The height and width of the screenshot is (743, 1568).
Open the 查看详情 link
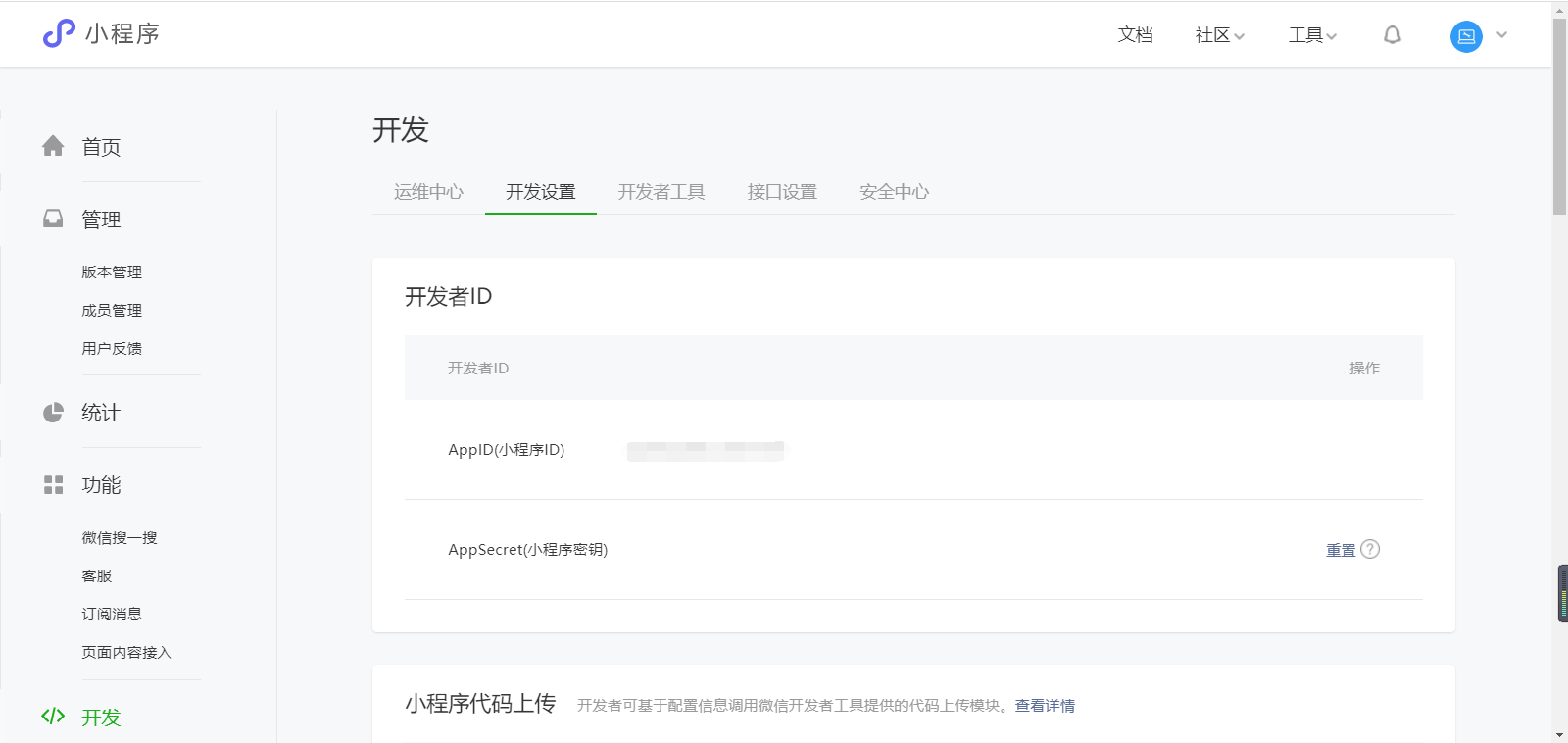tap(1045, 706)
